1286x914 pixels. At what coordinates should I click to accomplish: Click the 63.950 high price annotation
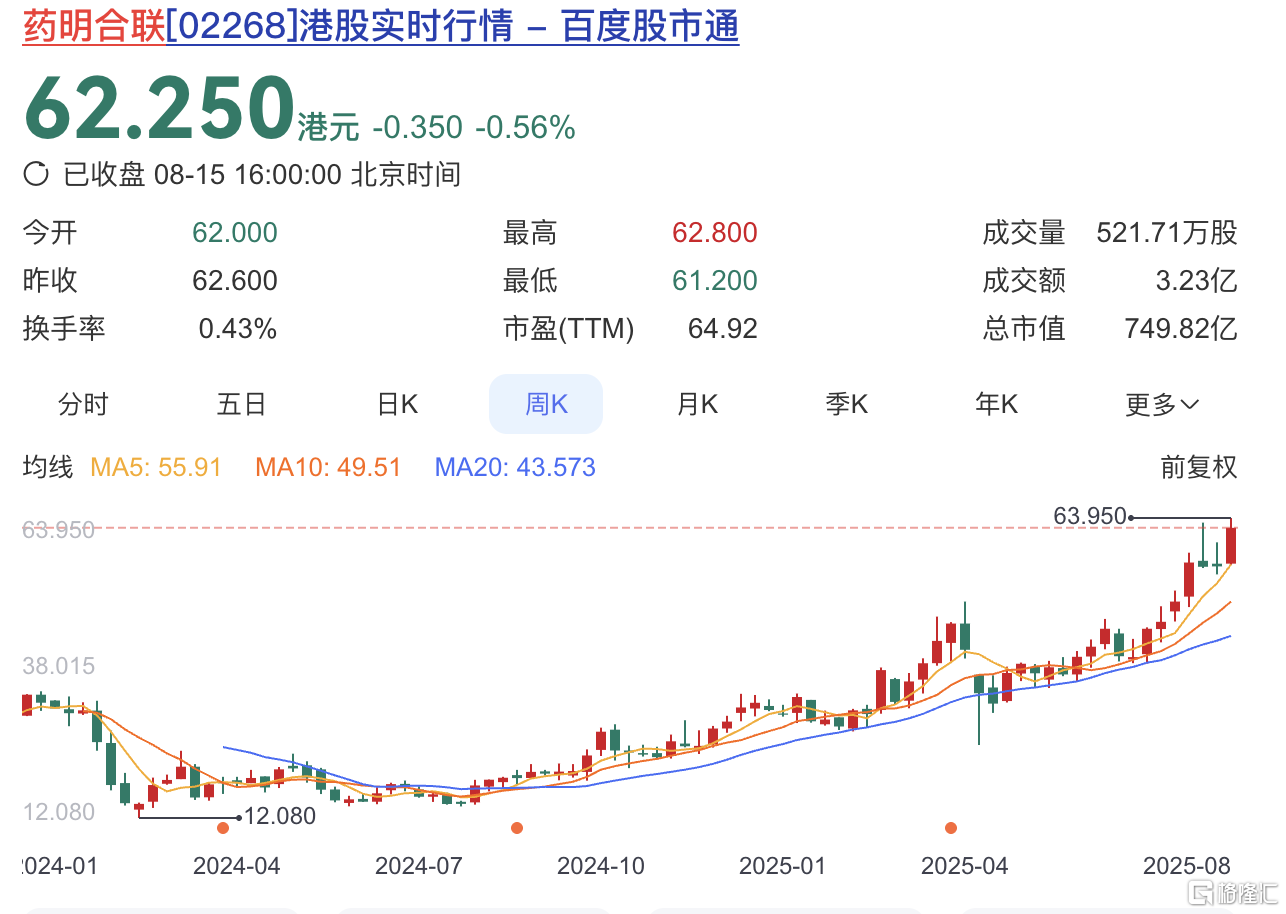pos(1090,516)
